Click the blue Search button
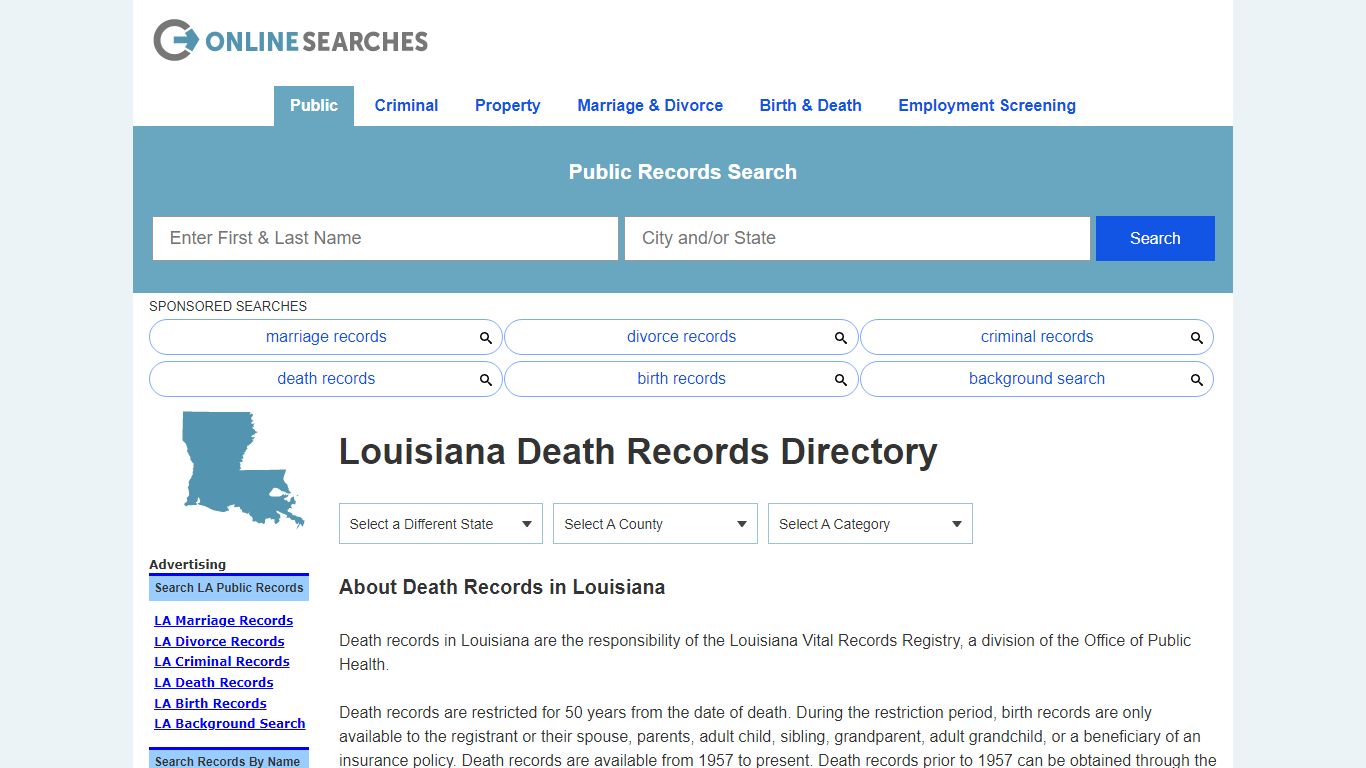Image resolution: width=1366 pixels, height=768 pixels. click(1155, 238)
